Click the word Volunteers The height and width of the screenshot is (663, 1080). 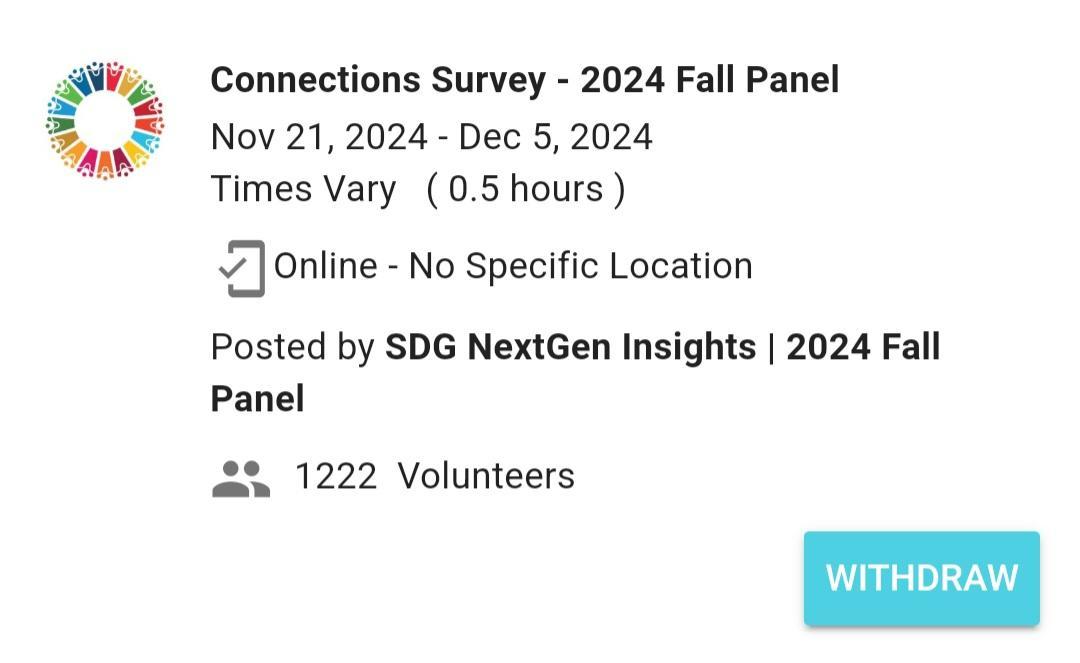pyautogui.click(x=486, y=476)
